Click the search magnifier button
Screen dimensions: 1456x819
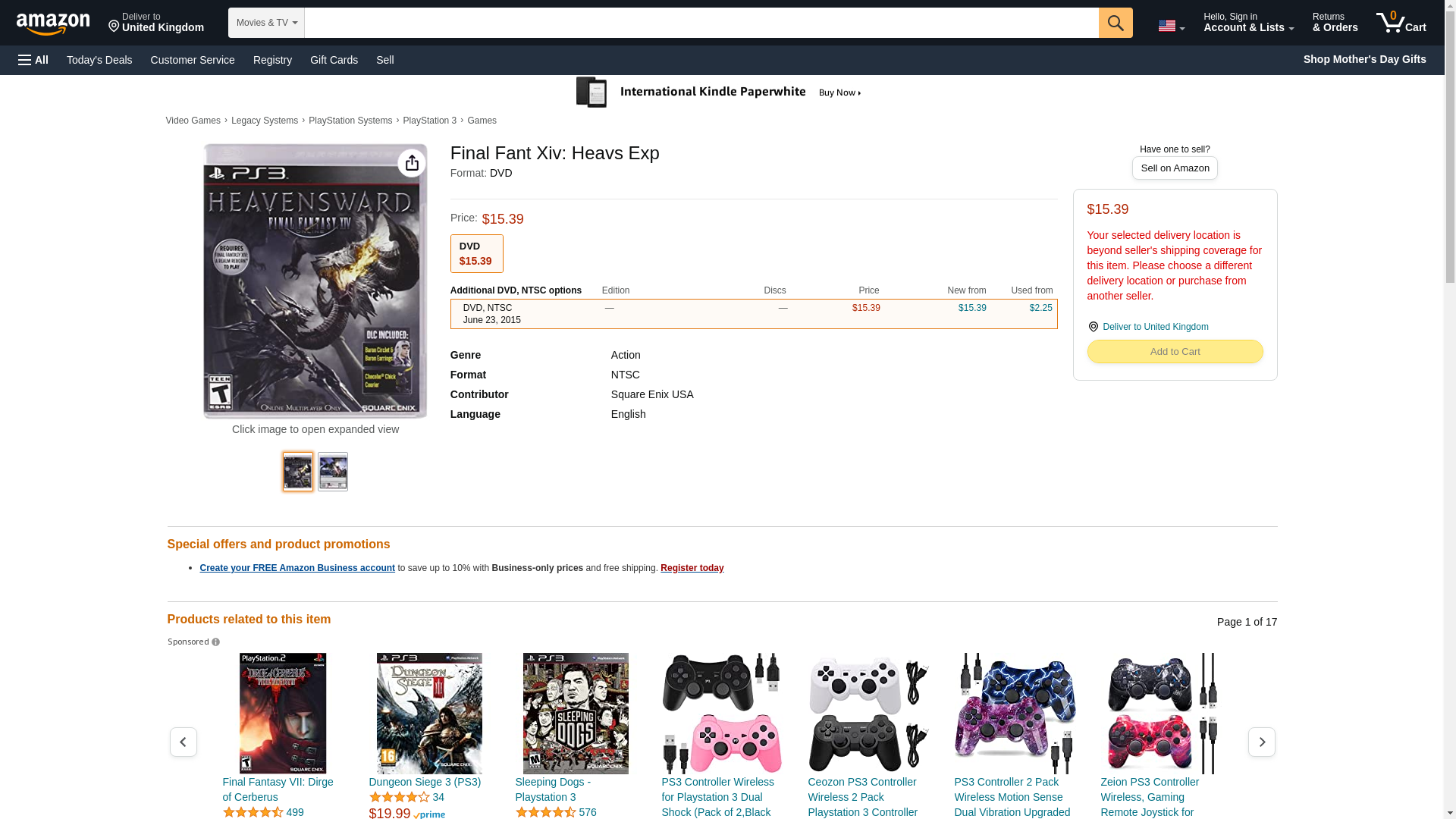click(x=1115, y=23)
